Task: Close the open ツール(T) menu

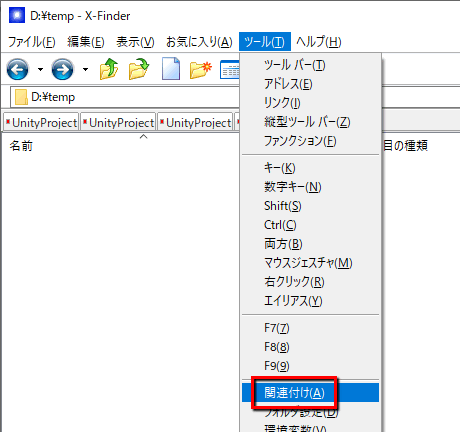Action: (x=265, y=42)
